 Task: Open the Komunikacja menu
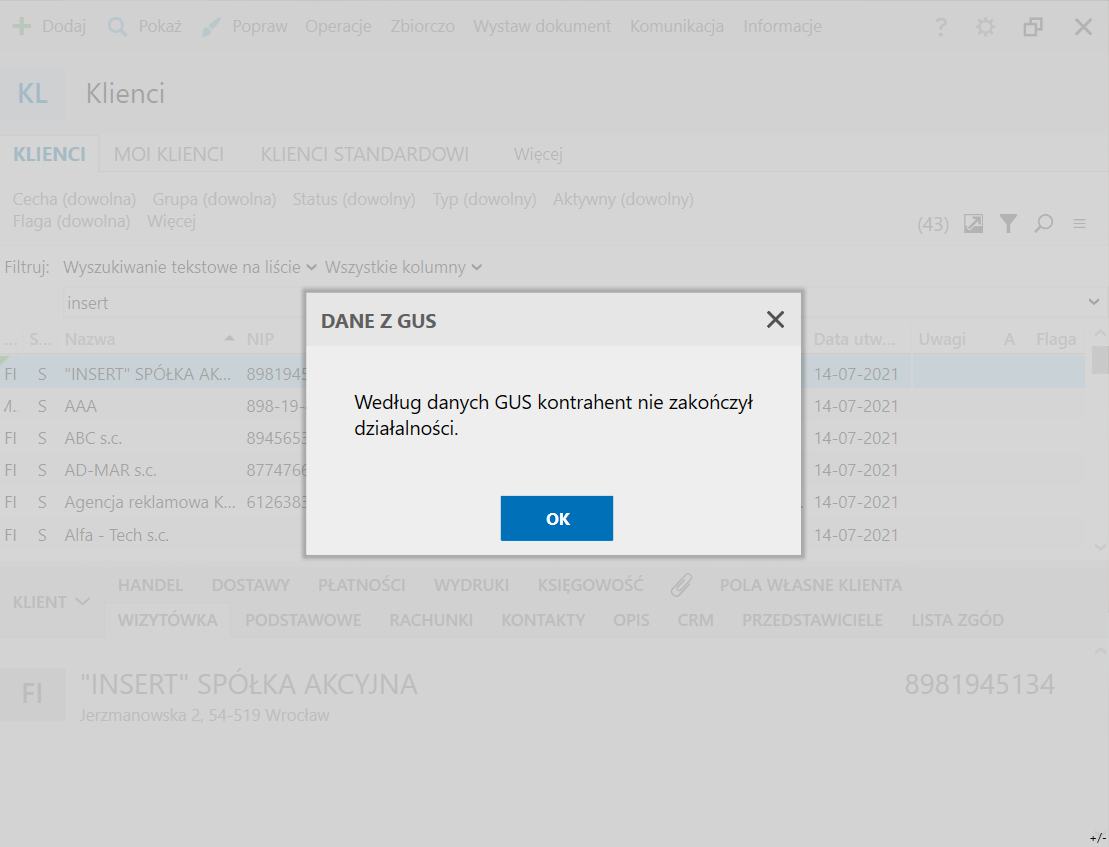coord(676,27)
